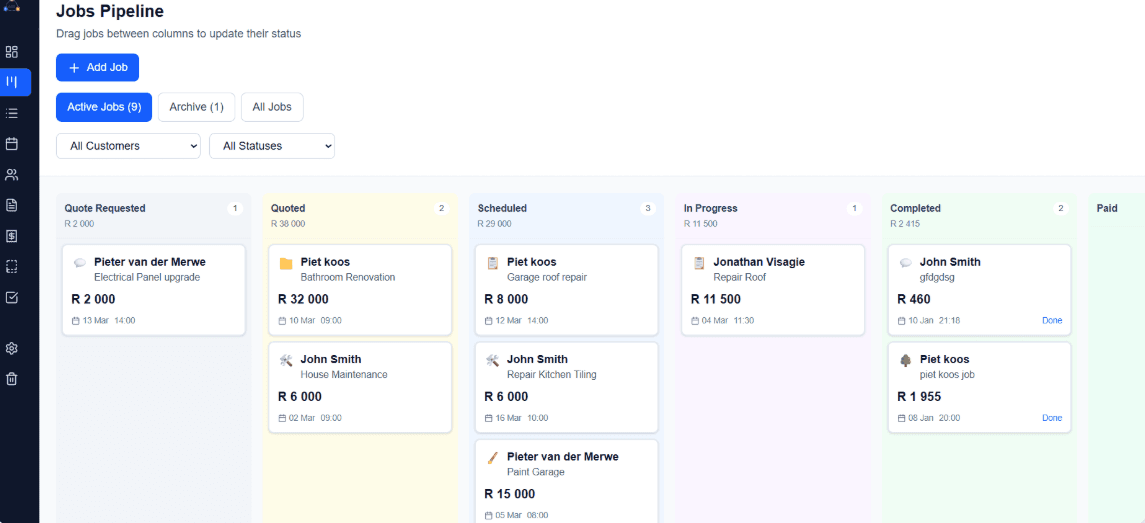Open Piet koos Bathroom Renovation card

tap(360, 290)
